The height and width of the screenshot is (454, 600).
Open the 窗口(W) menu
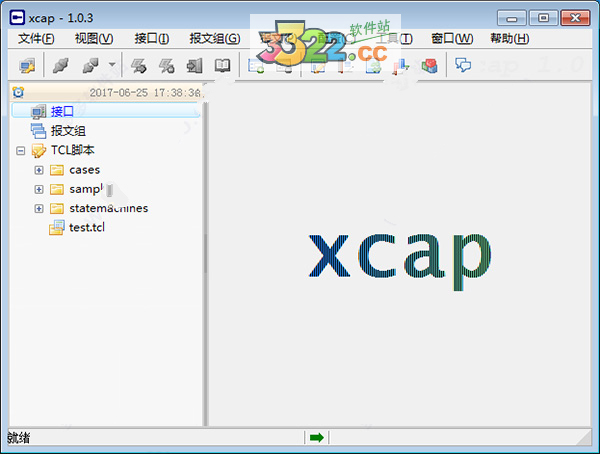coord(452,38)
